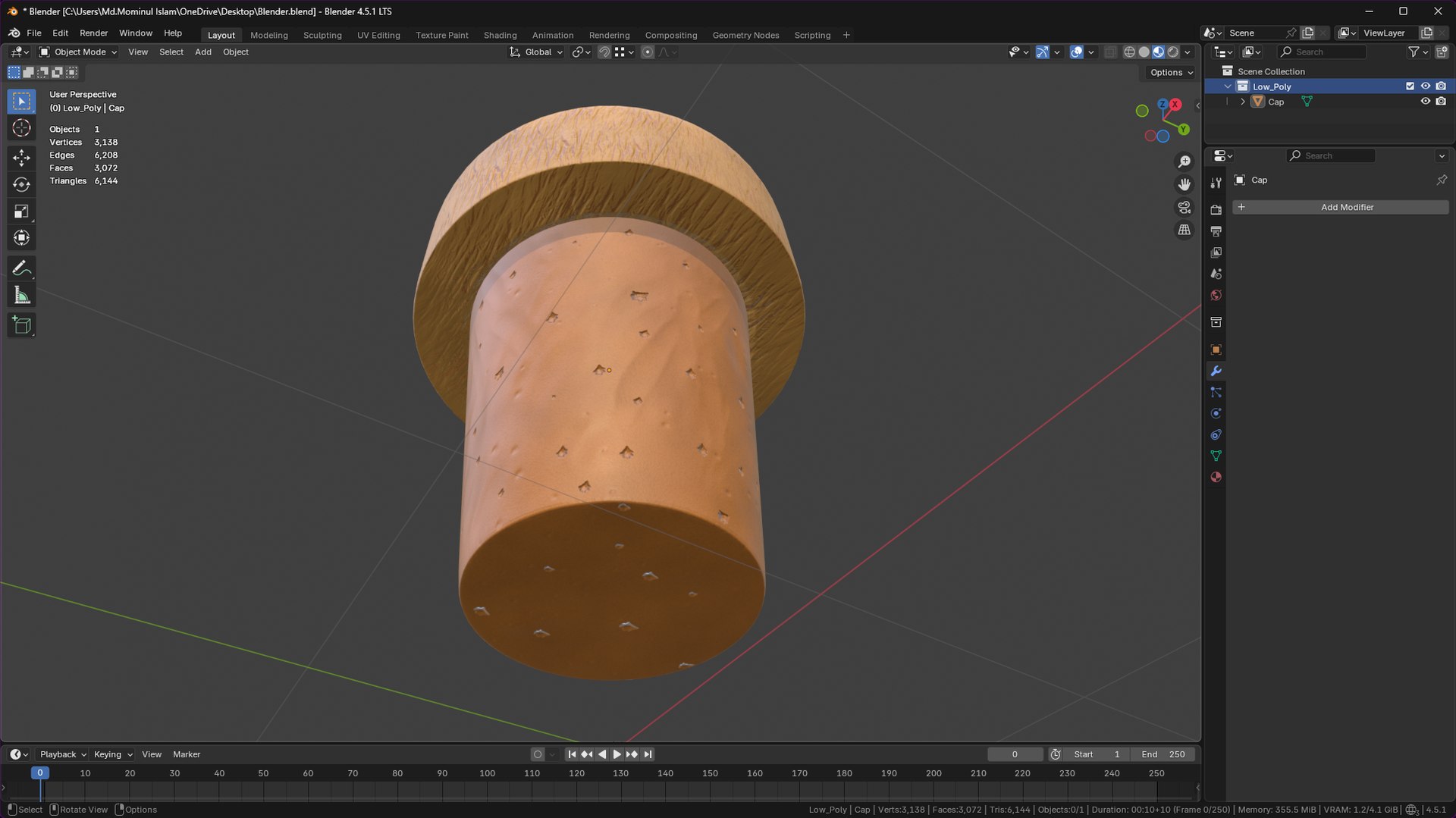Open the outliner filter dropdown

click(1418, 52)
